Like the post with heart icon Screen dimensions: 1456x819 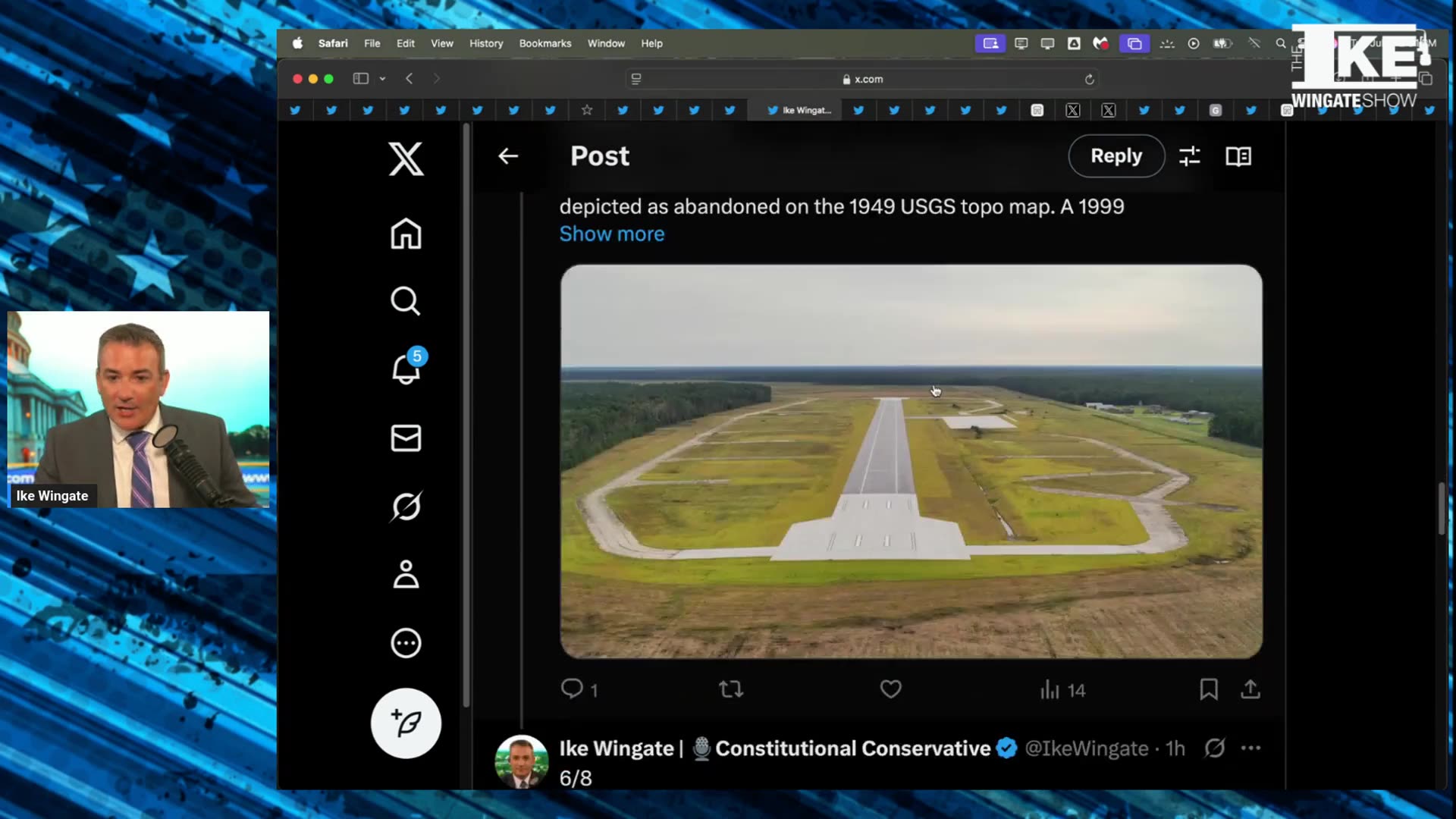890,689
